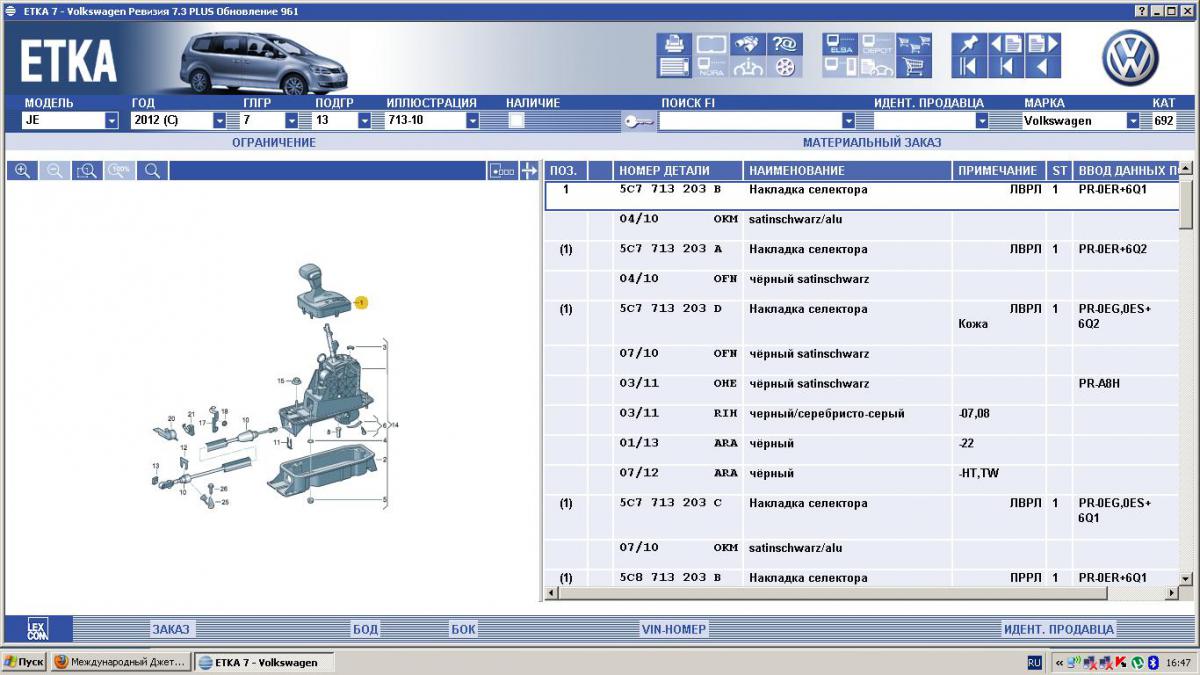Open the binoculars search tool
Viewport: 1200px width, 675px height.
746,44
